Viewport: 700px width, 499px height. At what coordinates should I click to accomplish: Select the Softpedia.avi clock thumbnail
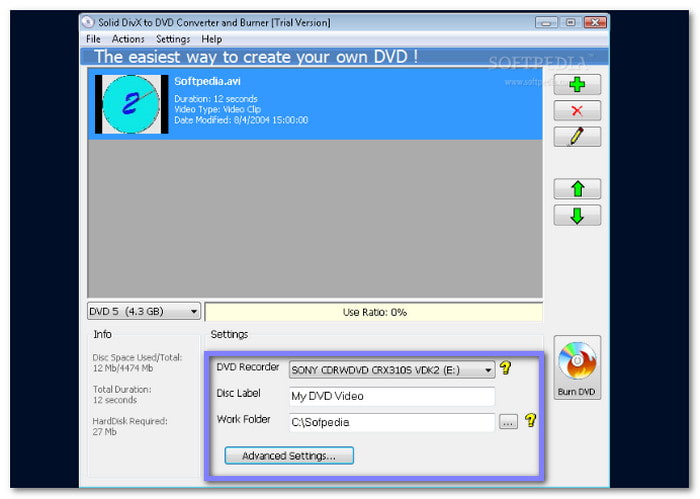tap(131, 104)
